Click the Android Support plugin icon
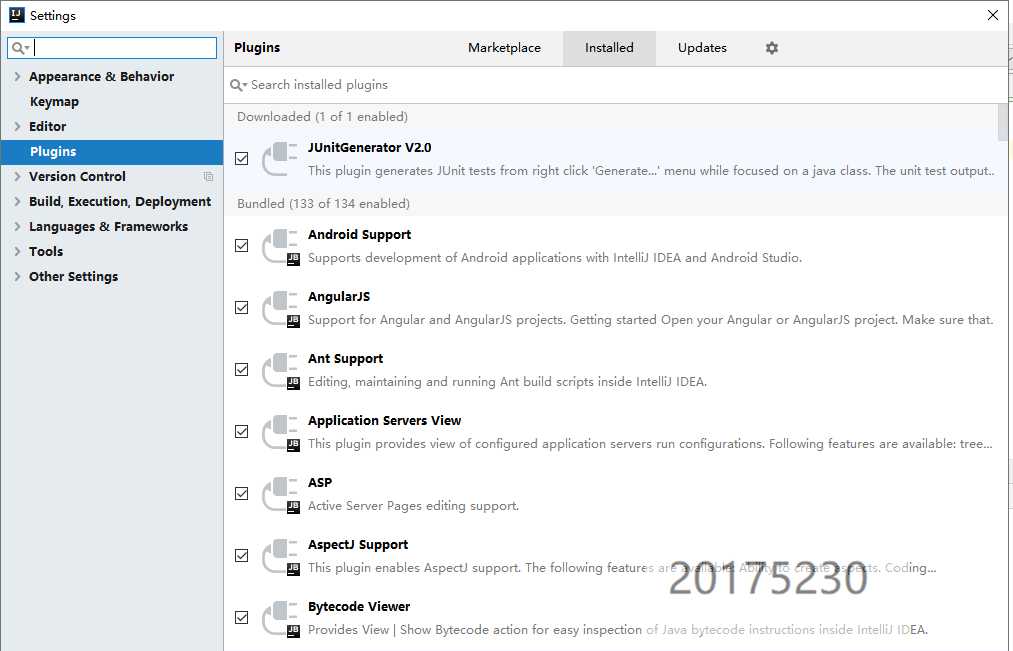Screen dimensions: 1013x651 (280, 246)
